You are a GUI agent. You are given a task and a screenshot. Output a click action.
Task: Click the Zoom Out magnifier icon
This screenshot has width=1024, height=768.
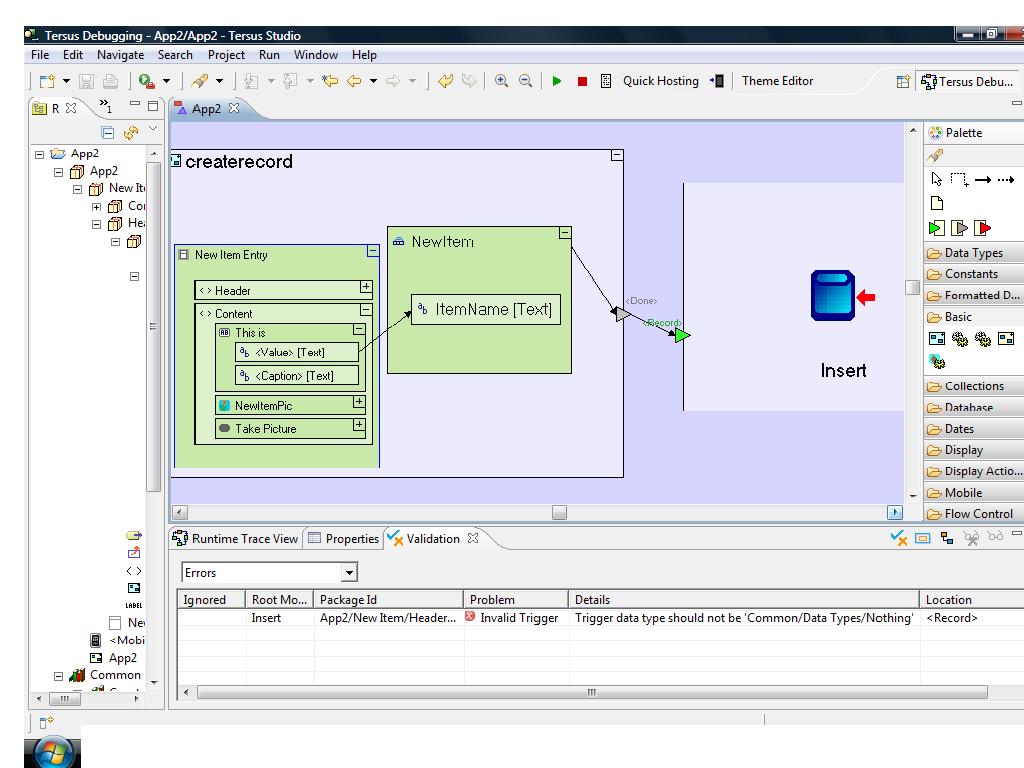click(524, 82)
